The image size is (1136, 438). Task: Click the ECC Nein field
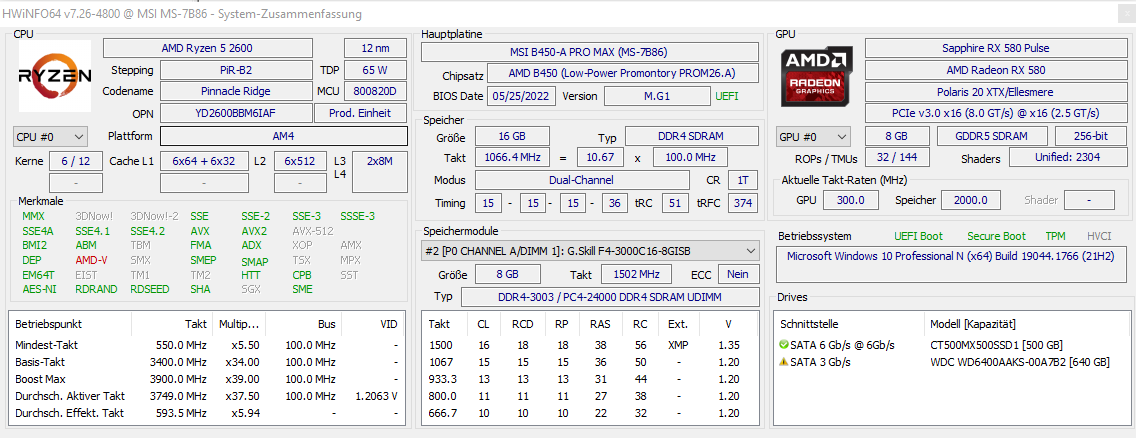pos(738,274)
